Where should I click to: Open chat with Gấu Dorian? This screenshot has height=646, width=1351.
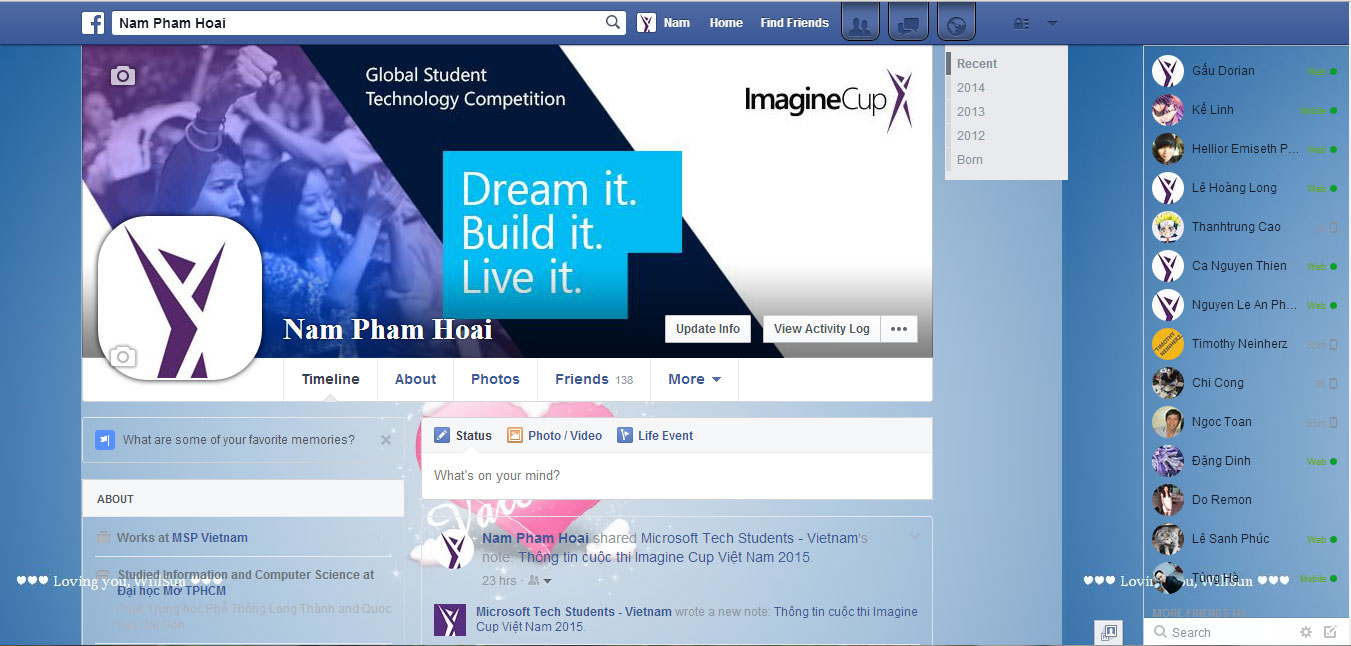pyautogui.click(x=1245, y=71)
